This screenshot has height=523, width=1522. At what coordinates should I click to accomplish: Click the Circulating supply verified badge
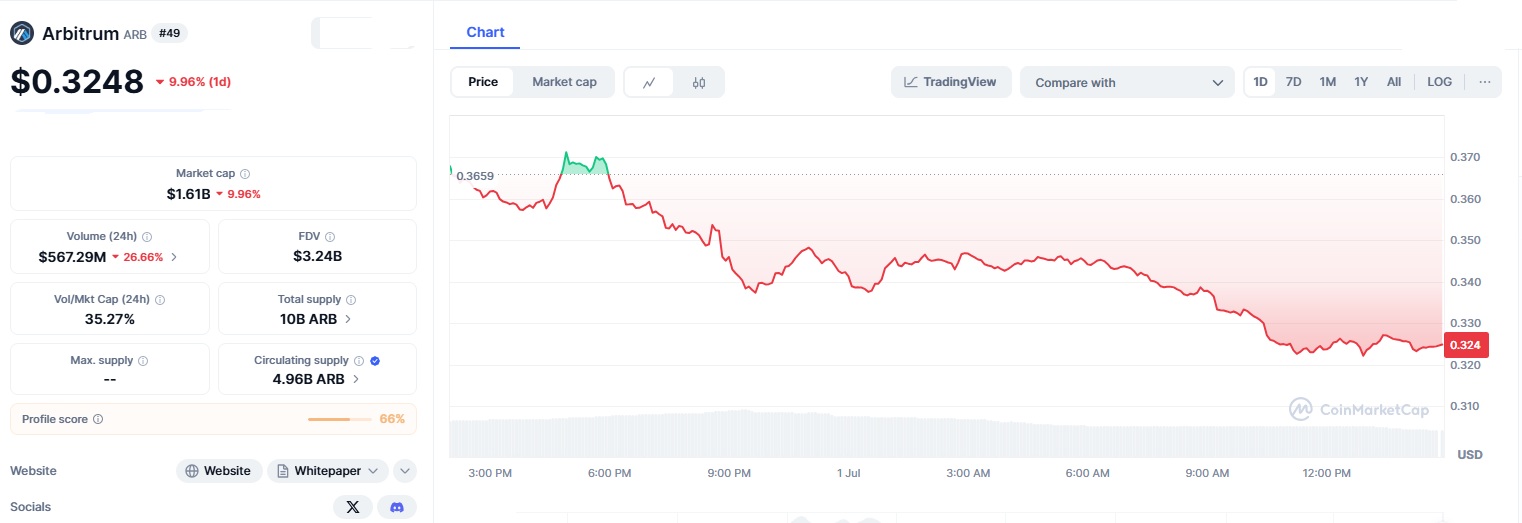click(x=375, y=360)
